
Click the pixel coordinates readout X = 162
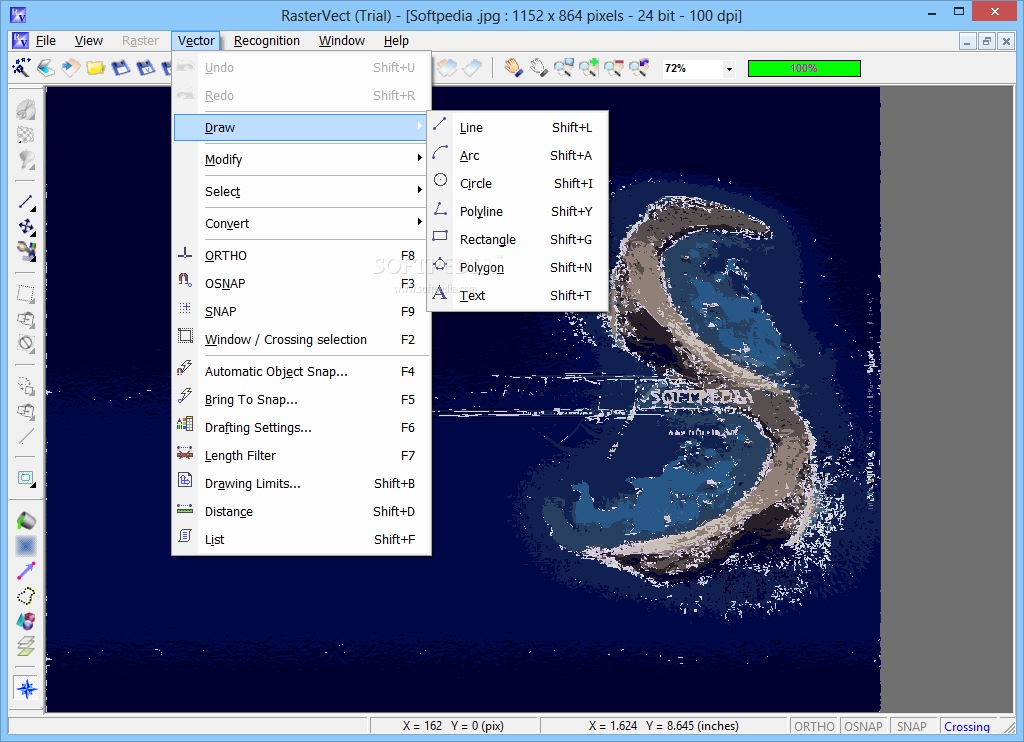pyautogui.click(x=453, y=726)
